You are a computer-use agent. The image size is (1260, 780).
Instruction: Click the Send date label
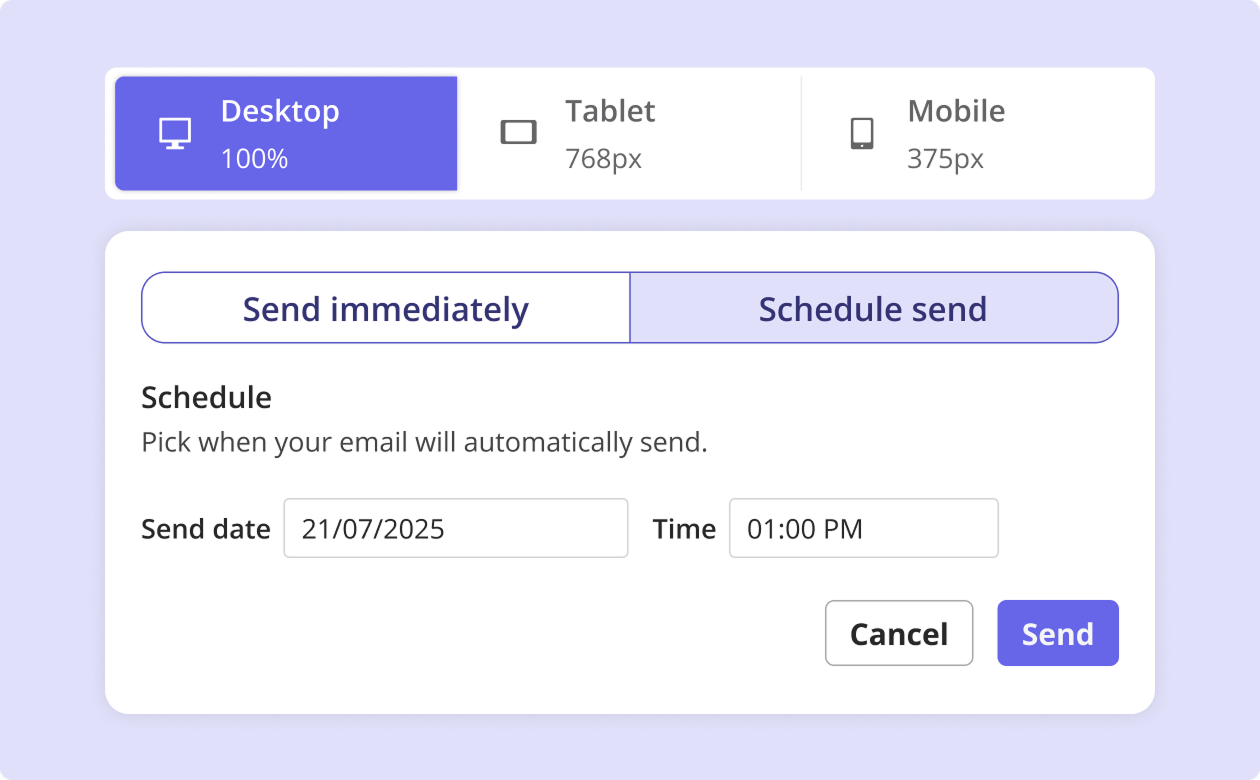[x=206, y=529]
